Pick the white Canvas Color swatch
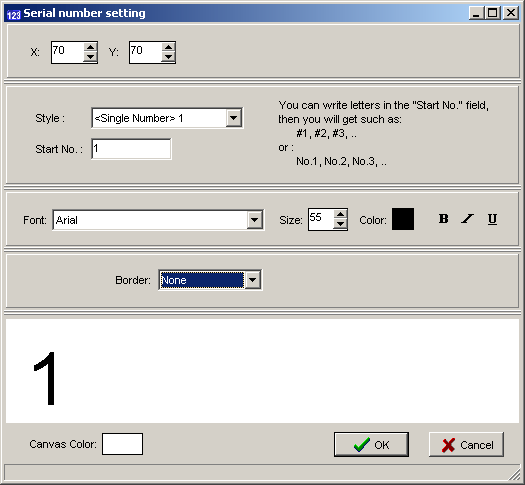This screenshot has height=485, width=525. point(122,444)
